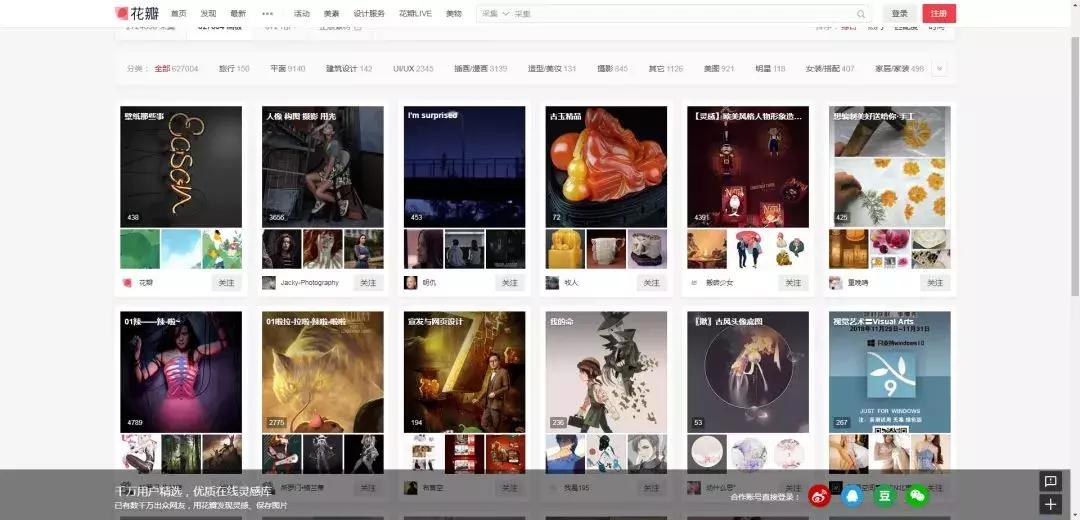
Task: Go to 首页 in the navigation
Action: pos(178,14)
